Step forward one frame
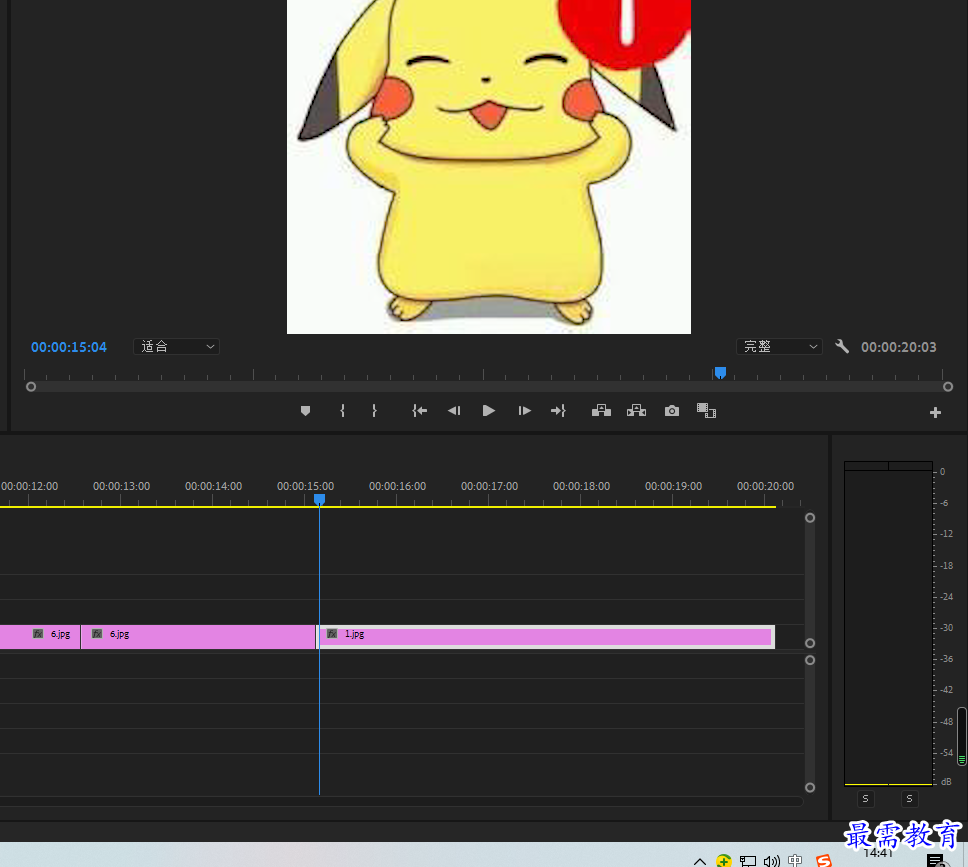This screenshot has width=968, height=867. coord(524,411)
